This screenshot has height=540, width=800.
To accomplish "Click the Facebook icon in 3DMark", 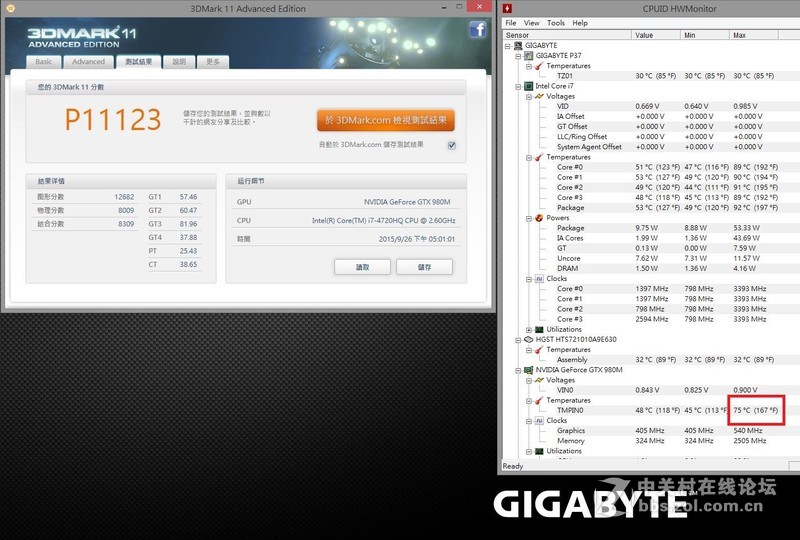I will click(478, 30).
